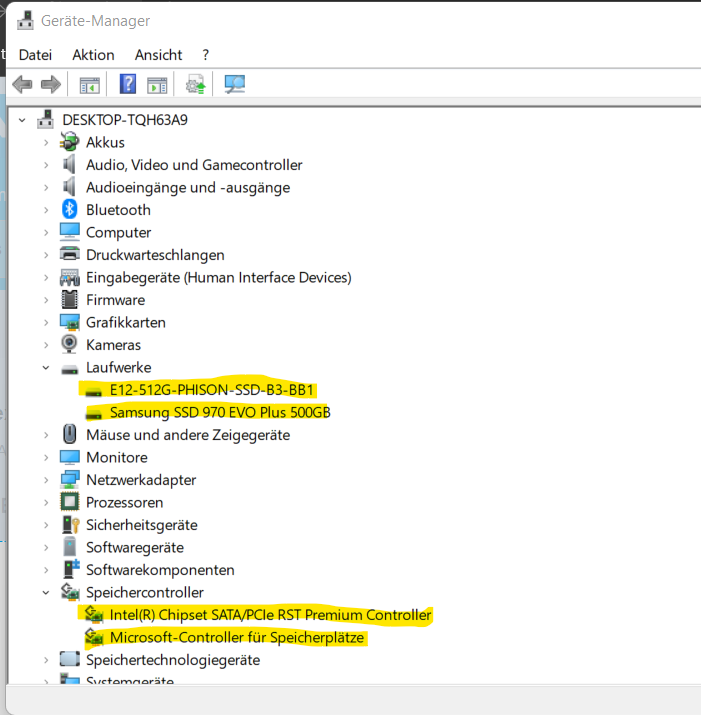Open the Datei menu
701x715 pixels.
tap(35, 55)
